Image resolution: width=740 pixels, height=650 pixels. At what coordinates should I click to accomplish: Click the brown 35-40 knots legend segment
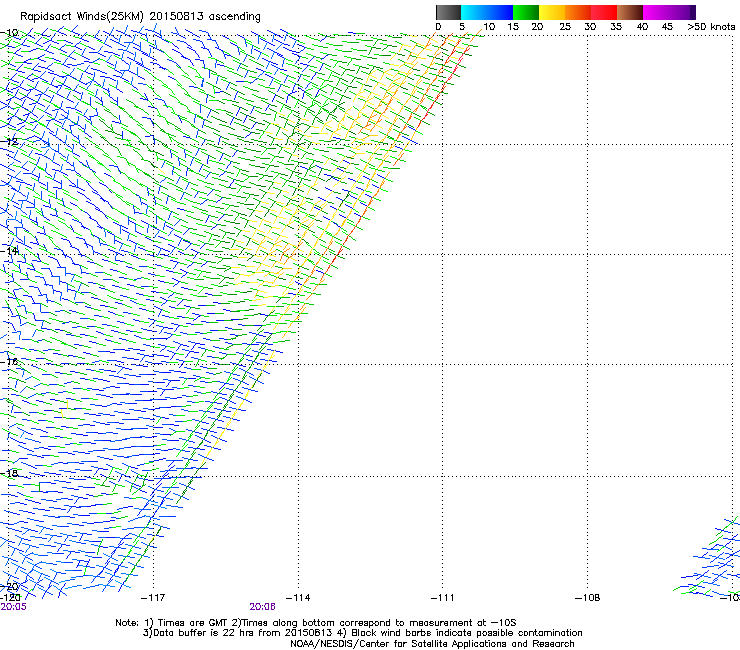click(x=630, y=12)
